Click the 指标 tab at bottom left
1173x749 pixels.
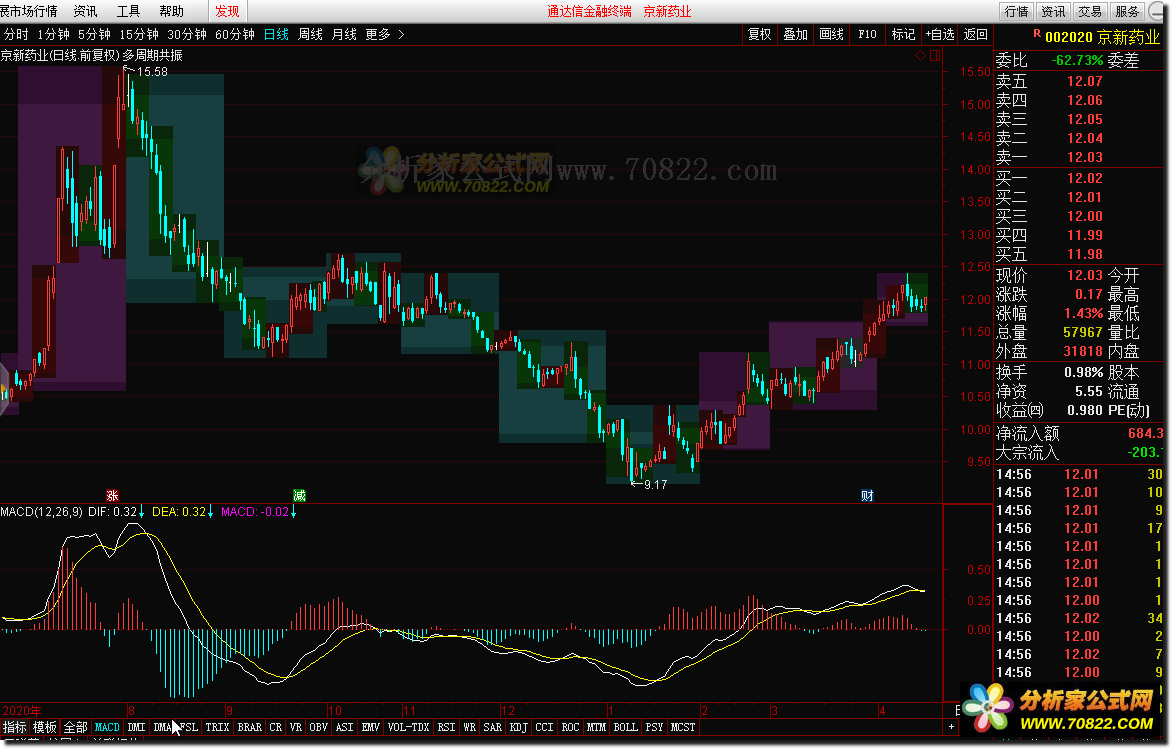pyautogui.click(x=14, y=727)
